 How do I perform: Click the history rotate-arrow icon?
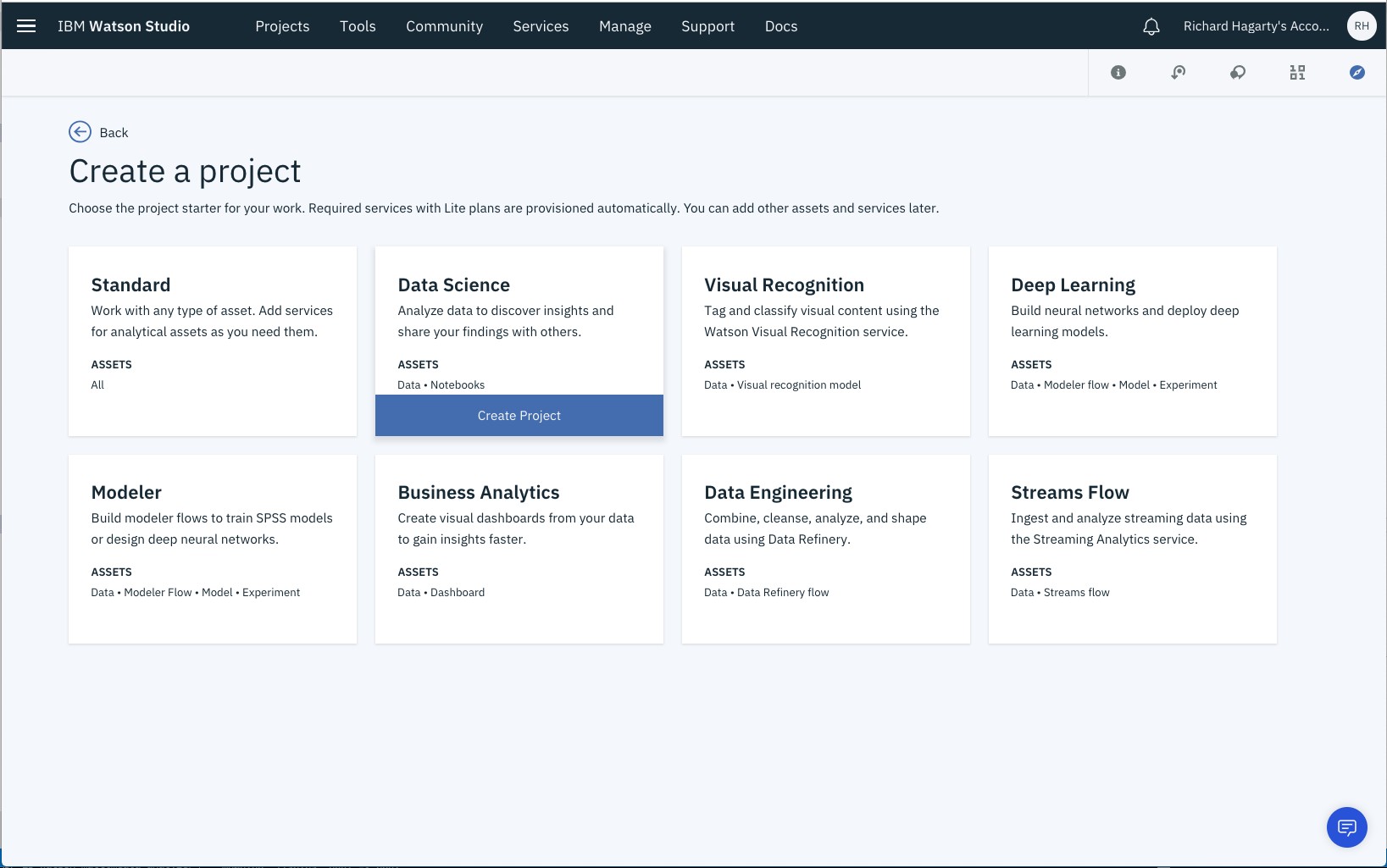(x=1178, y=73)
